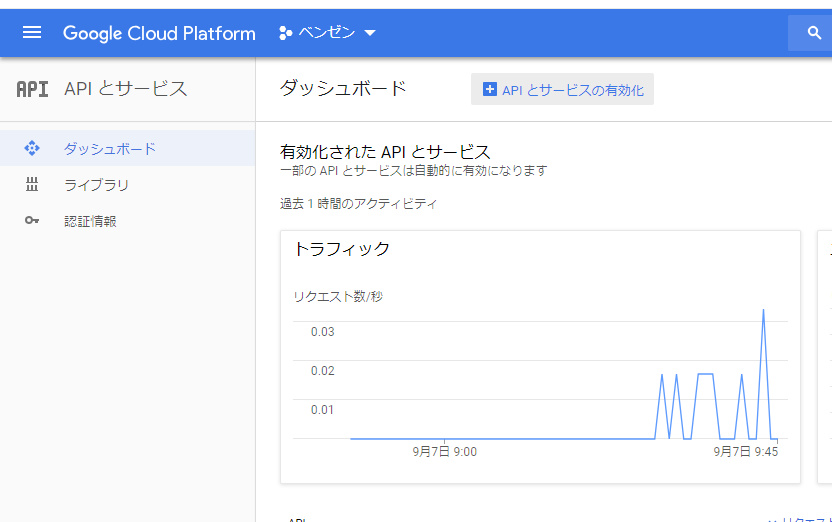The image size is (832, 522).
Task: Open the ベンゼン project selector dropdown
Action: (x=327, y=33)
